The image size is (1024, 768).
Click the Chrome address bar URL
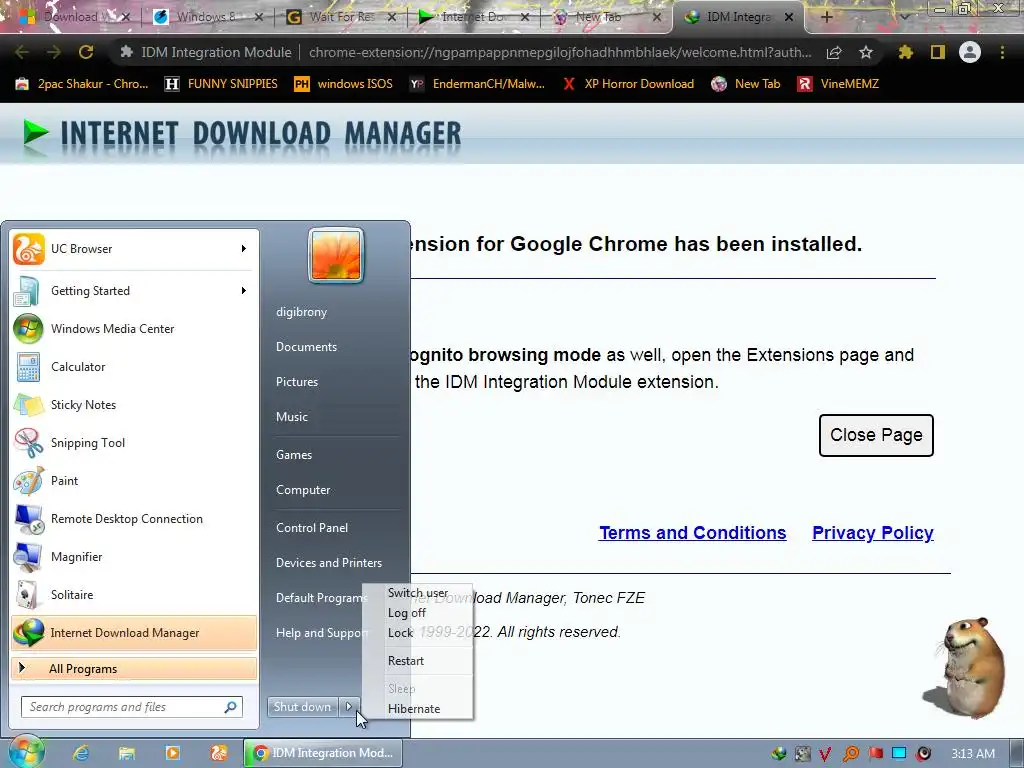tap(560, 52)
